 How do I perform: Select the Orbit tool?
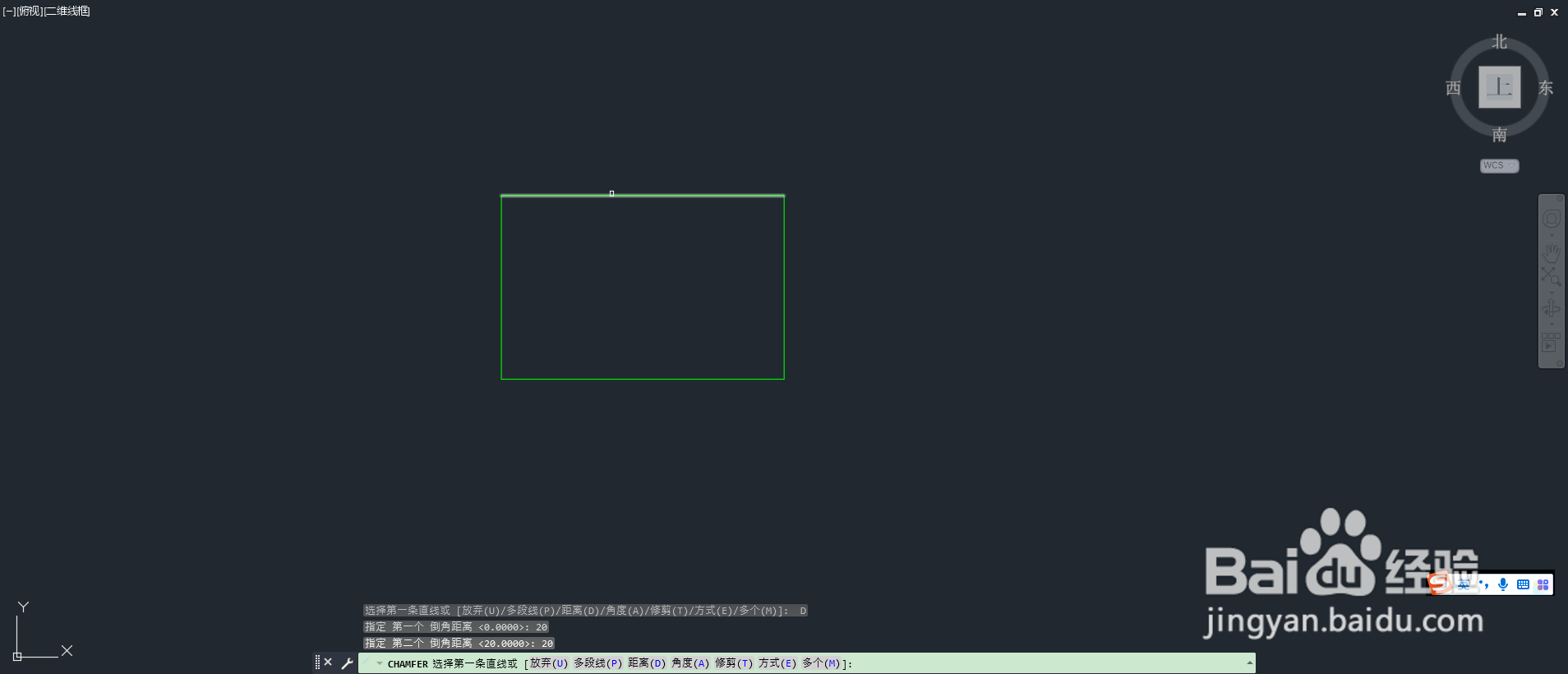click(x=1551, y=308)
